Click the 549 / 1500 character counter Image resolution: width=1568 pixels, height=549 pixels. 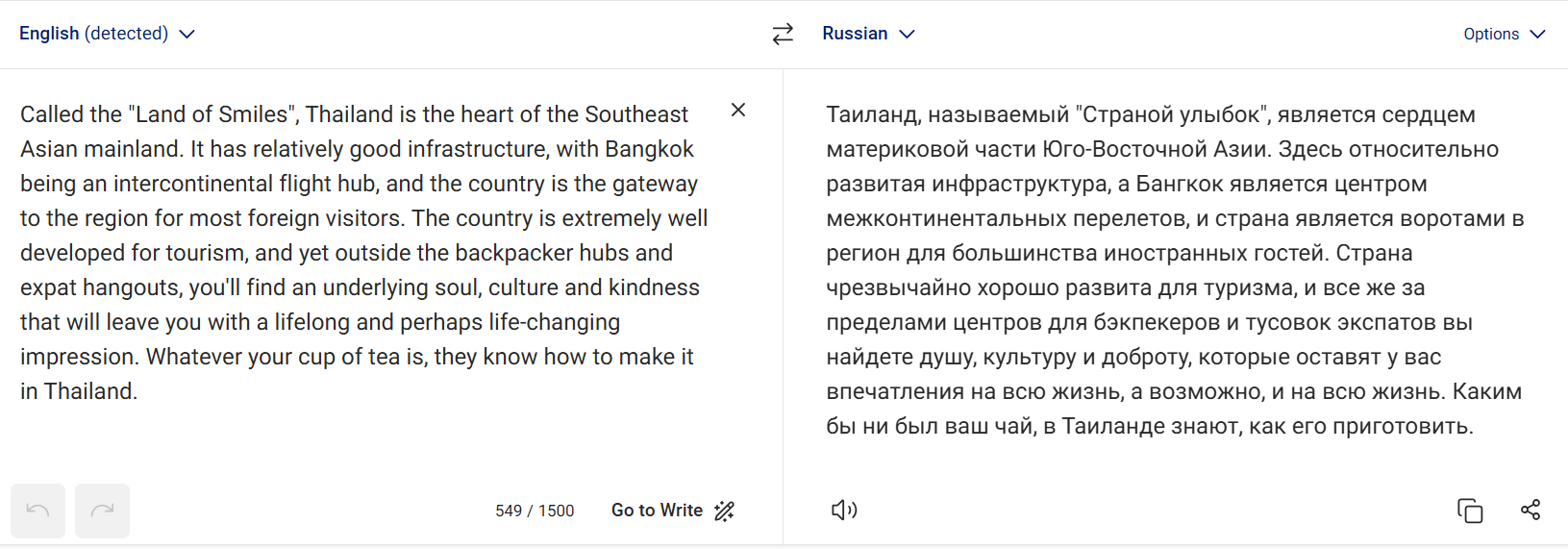(x=535, y=511)
